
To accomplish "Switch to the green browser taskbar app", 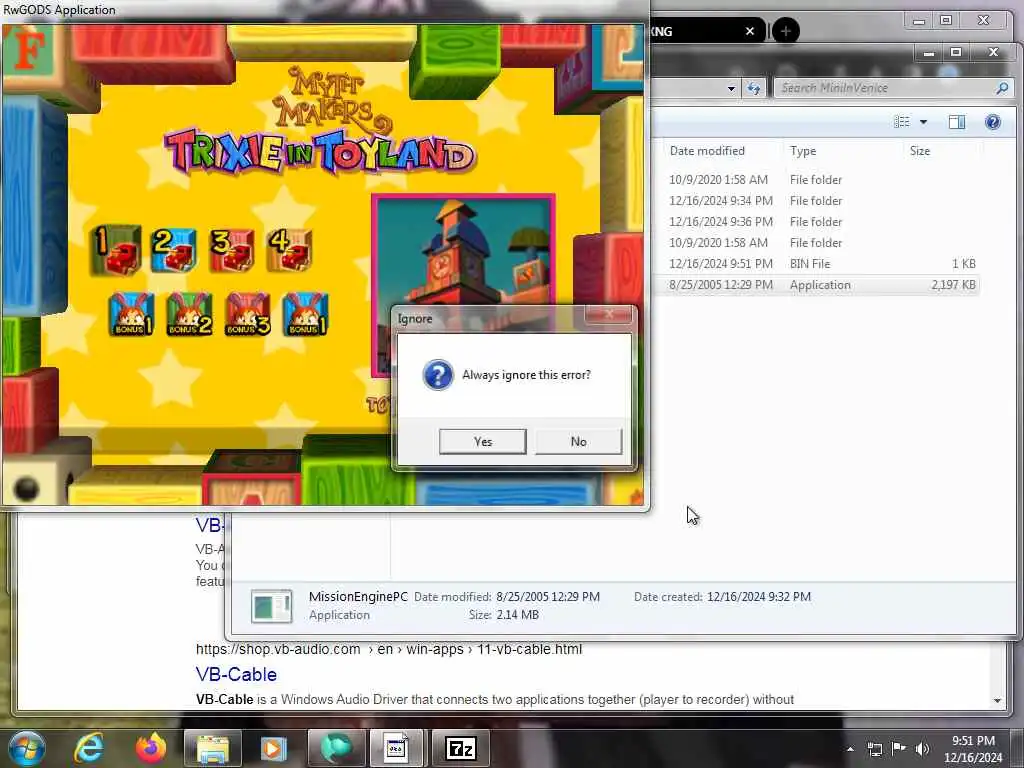I will click(336, 748).
